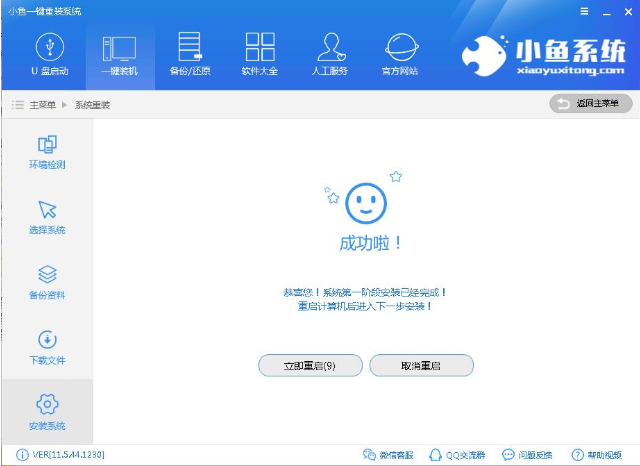The image size is (640, 466).
Task: Open the 备份资料 sidebar step
Action: (x=47, y=282)
